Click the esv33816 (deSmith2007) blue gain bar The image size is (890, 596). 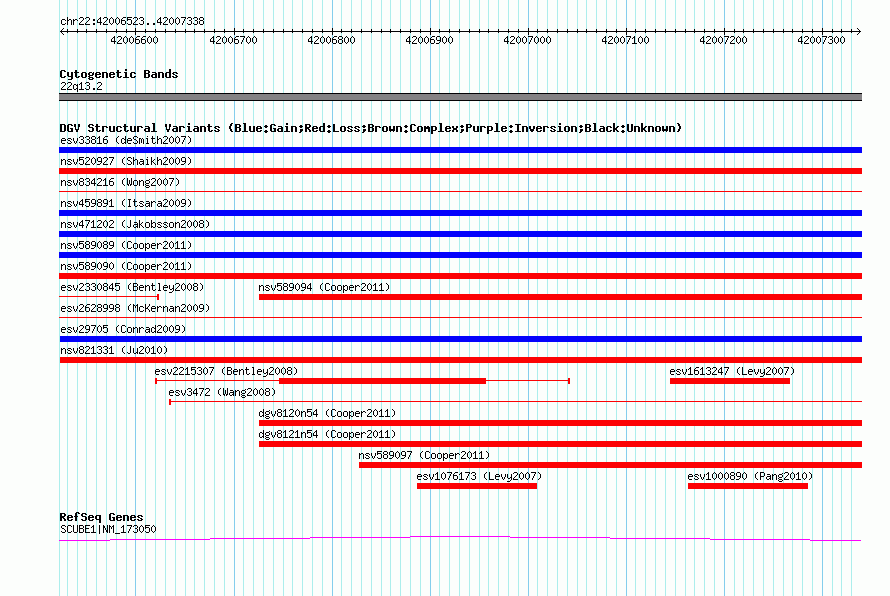click(x=460, y=150)
